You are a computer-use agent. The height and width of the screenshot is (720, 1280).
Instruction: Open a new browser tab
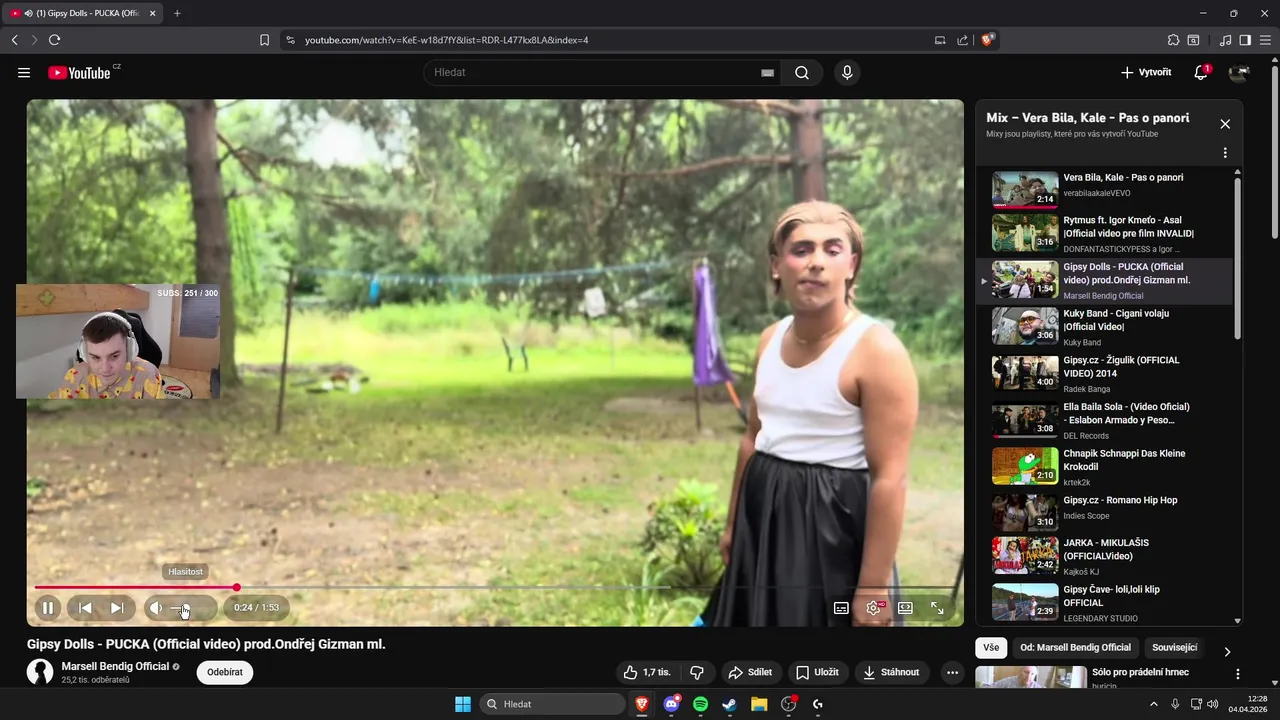tap(177, 13)
